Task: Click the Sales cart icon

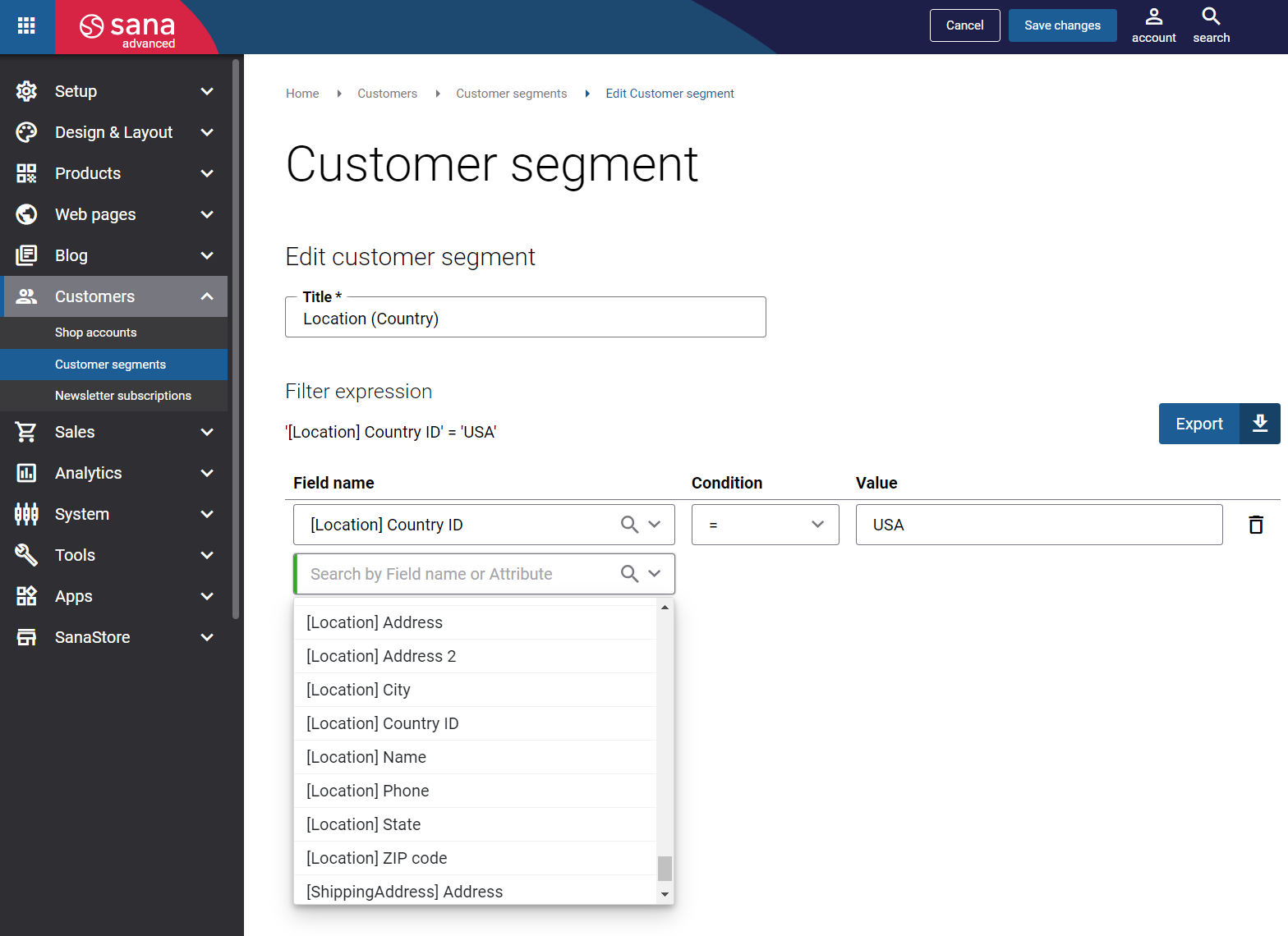Action: coord(26,432)
